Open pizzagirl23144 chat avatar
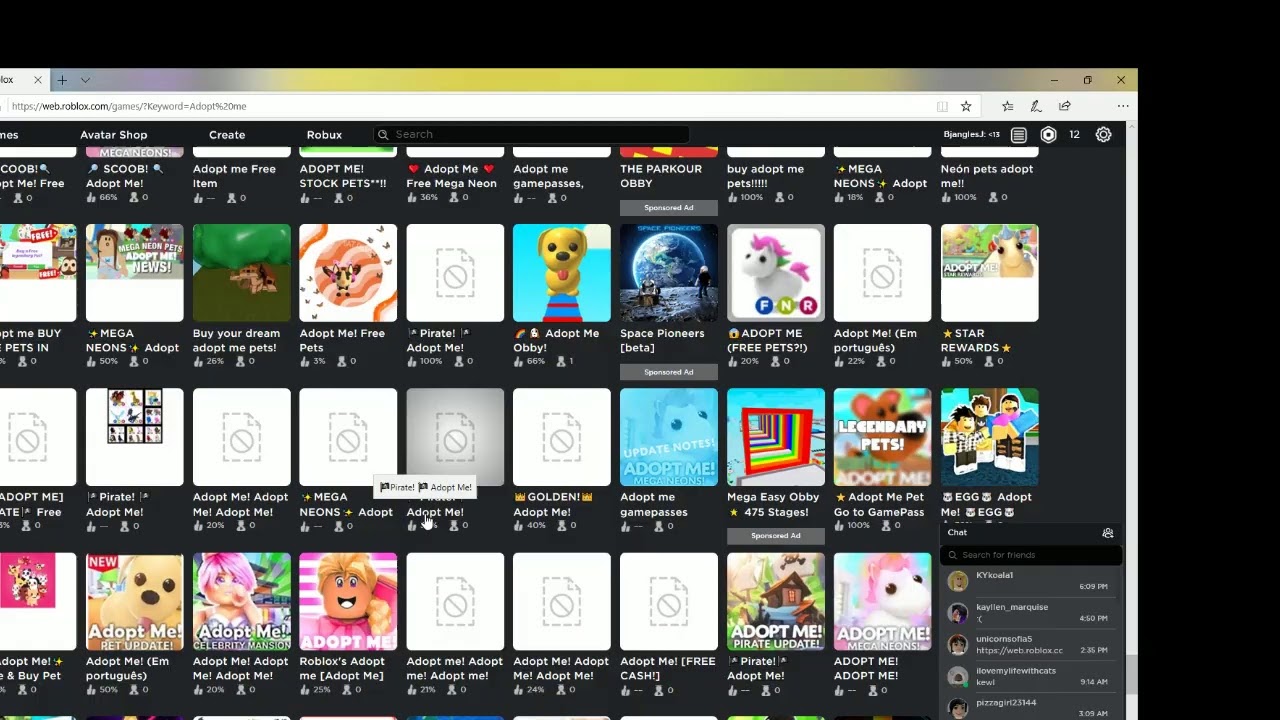 point(958,708)
